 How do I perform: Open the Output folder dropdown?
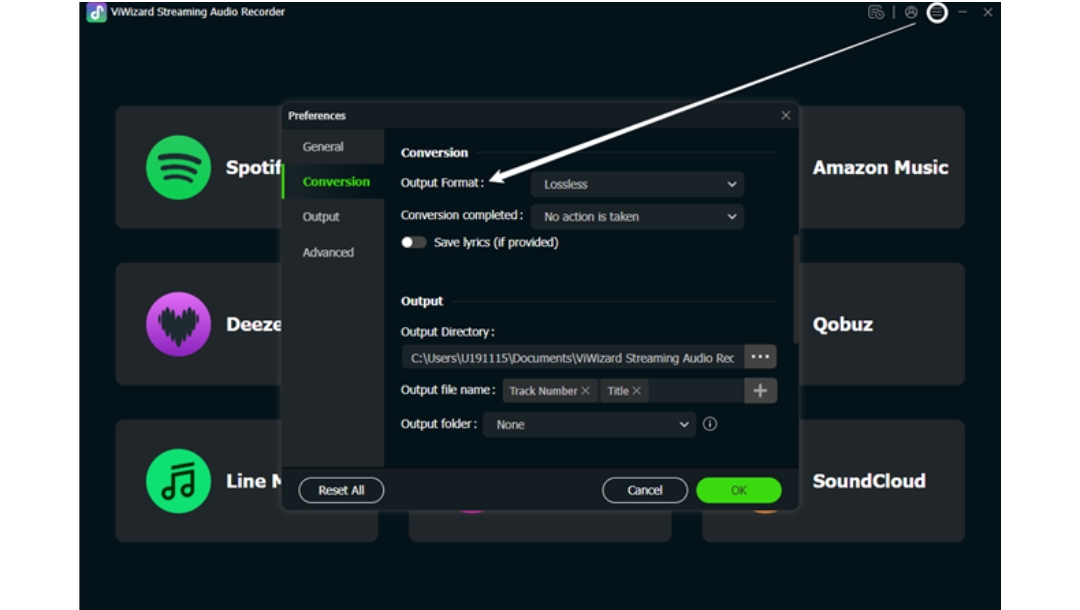pyautogui.click(x=590, y=424)
